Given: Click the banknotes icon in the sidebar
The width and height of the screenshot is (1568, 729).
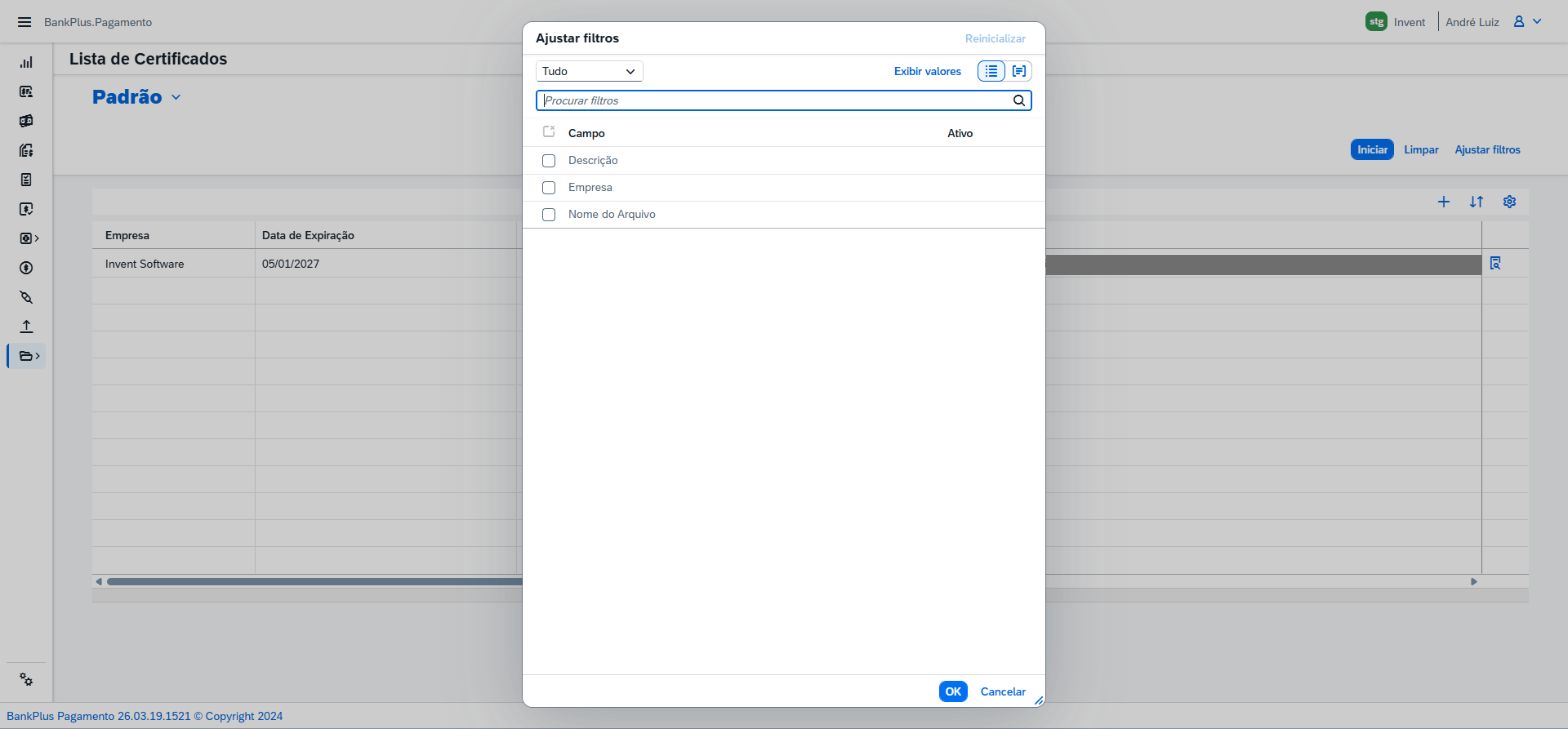Looking at the screenshot, I should (x=26, y=121).
